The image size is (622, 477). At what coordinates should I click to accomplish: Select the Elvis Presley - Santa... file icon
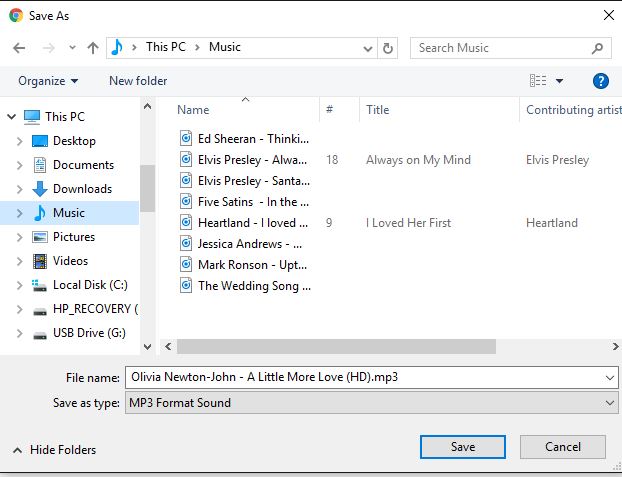(186, 180)
